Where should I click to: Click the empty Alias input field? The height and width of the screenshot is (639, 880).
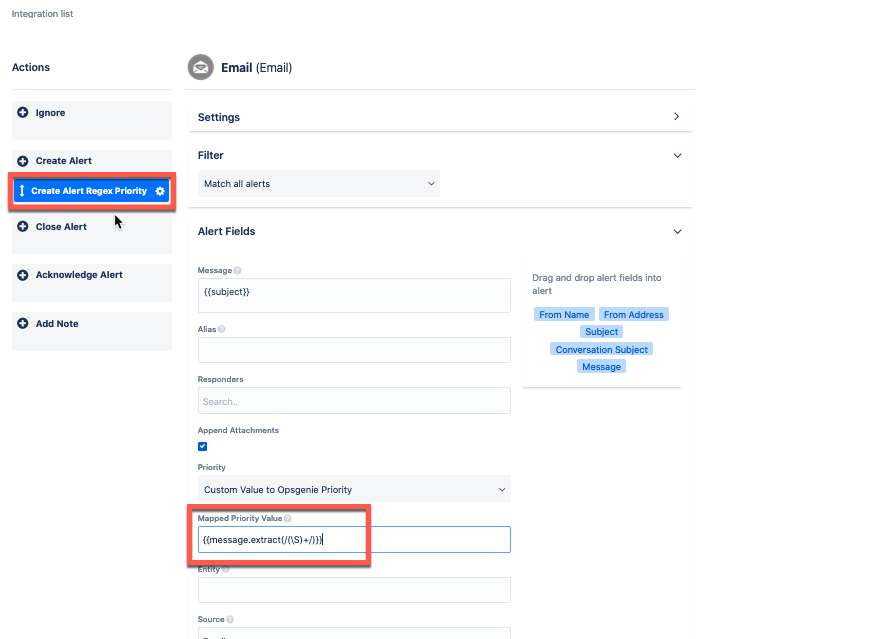354,350
